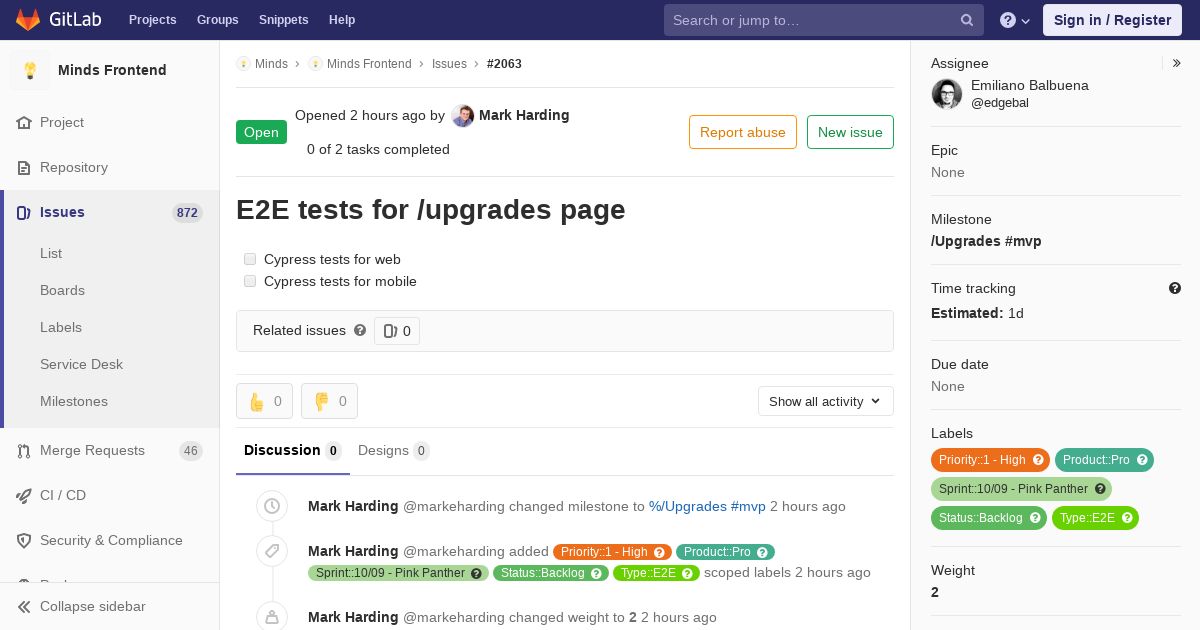Collapse the right sidebar with the chevron toggle
1200x630 pixels.
[x=1177, y=63]
